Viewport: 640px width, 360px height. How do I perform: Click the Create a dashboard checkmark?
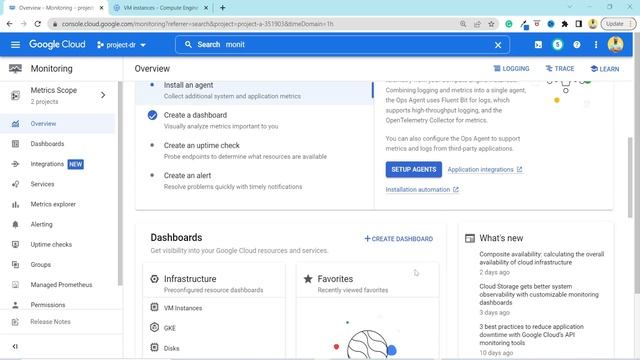click(x=152, y=115)
